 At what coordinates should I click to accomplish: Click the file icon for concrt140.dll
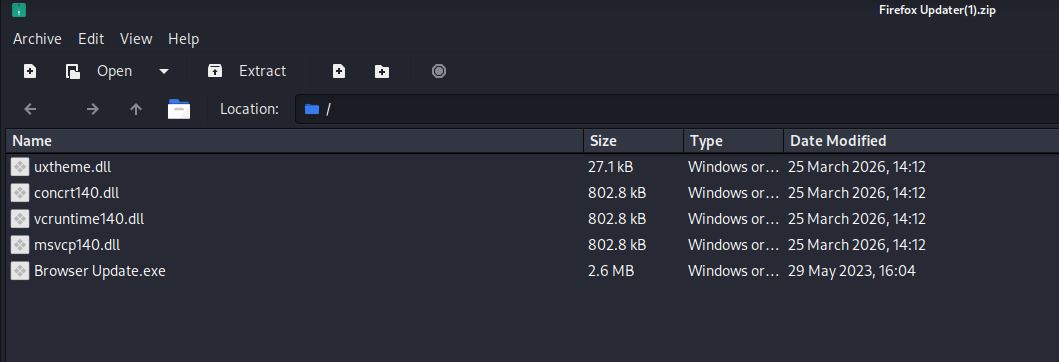(20, 193)
